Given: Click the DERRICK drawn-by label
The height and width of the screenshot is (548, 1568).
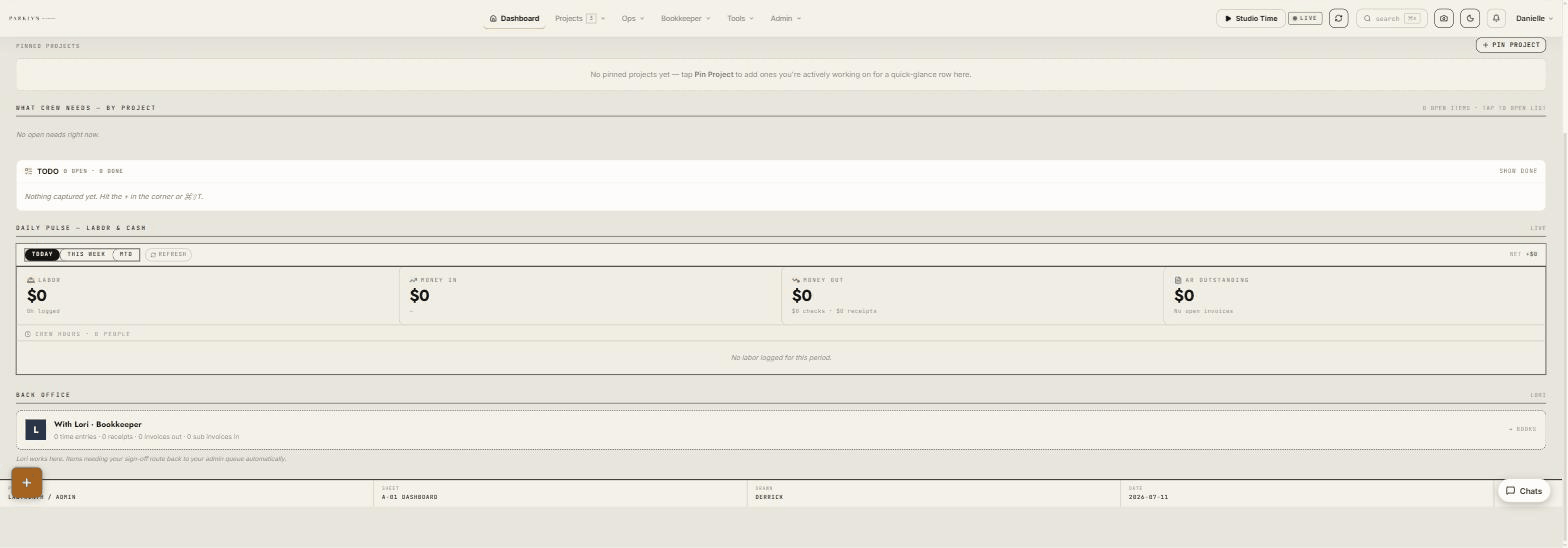Looking at the screenshot, I should click(769, 497).
